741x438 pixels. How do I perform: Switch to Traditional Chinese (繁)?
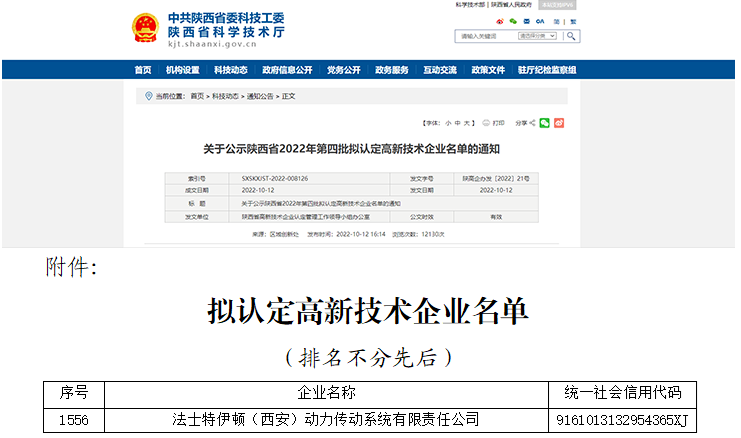pos(573,21)
